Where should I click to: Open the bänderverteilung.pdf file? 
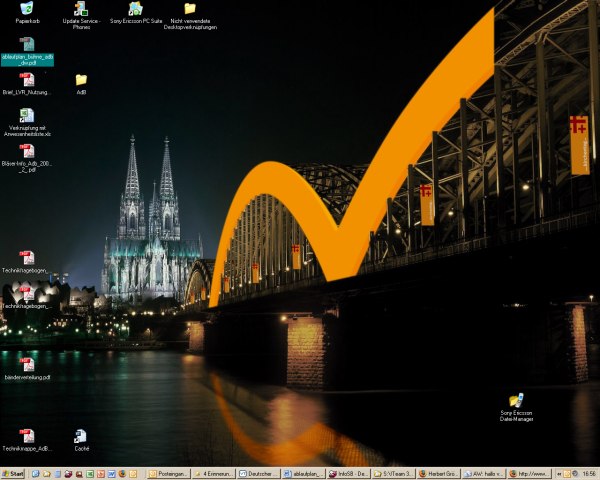27,365
